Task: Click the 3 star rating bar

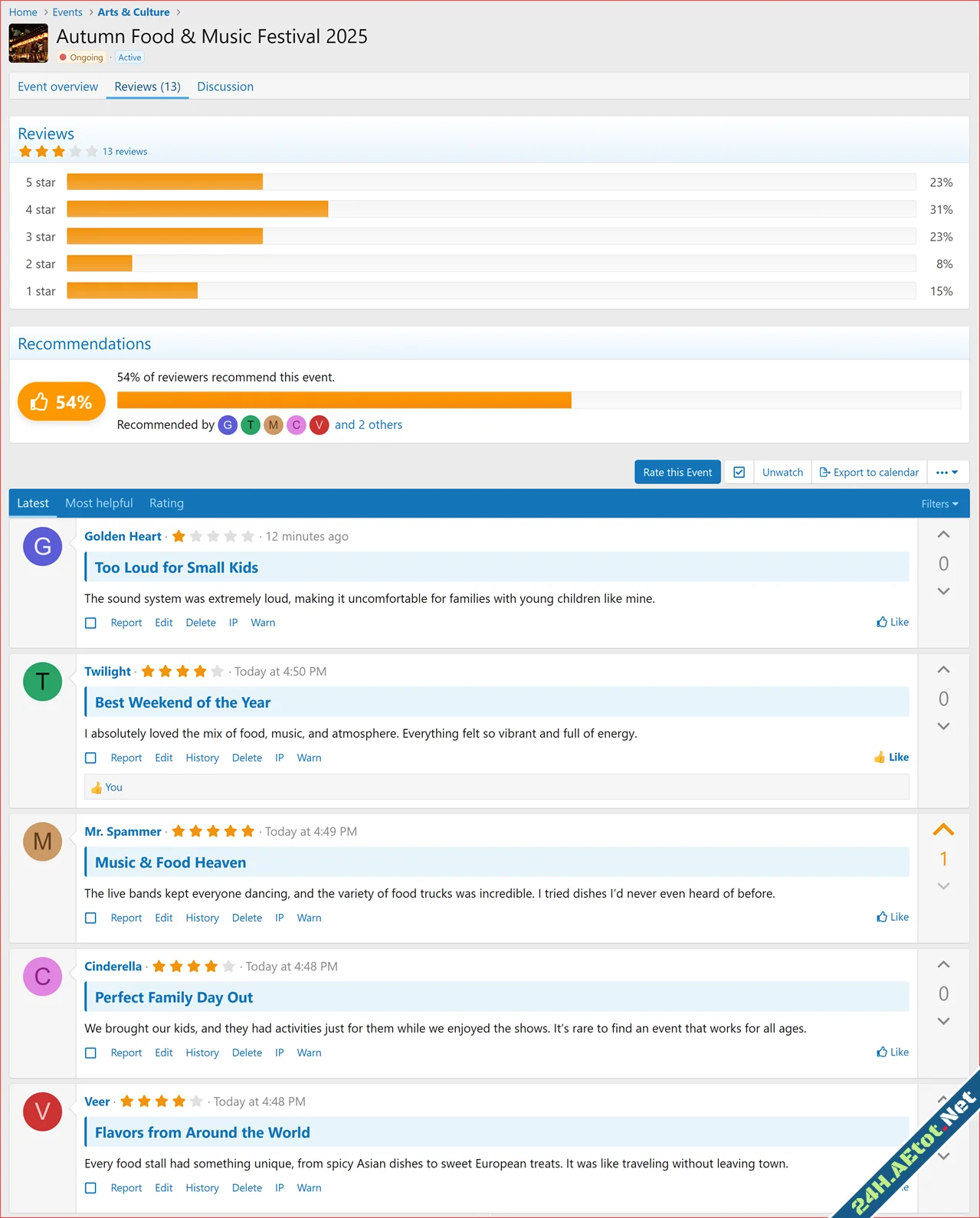Action: pos(491,237)
